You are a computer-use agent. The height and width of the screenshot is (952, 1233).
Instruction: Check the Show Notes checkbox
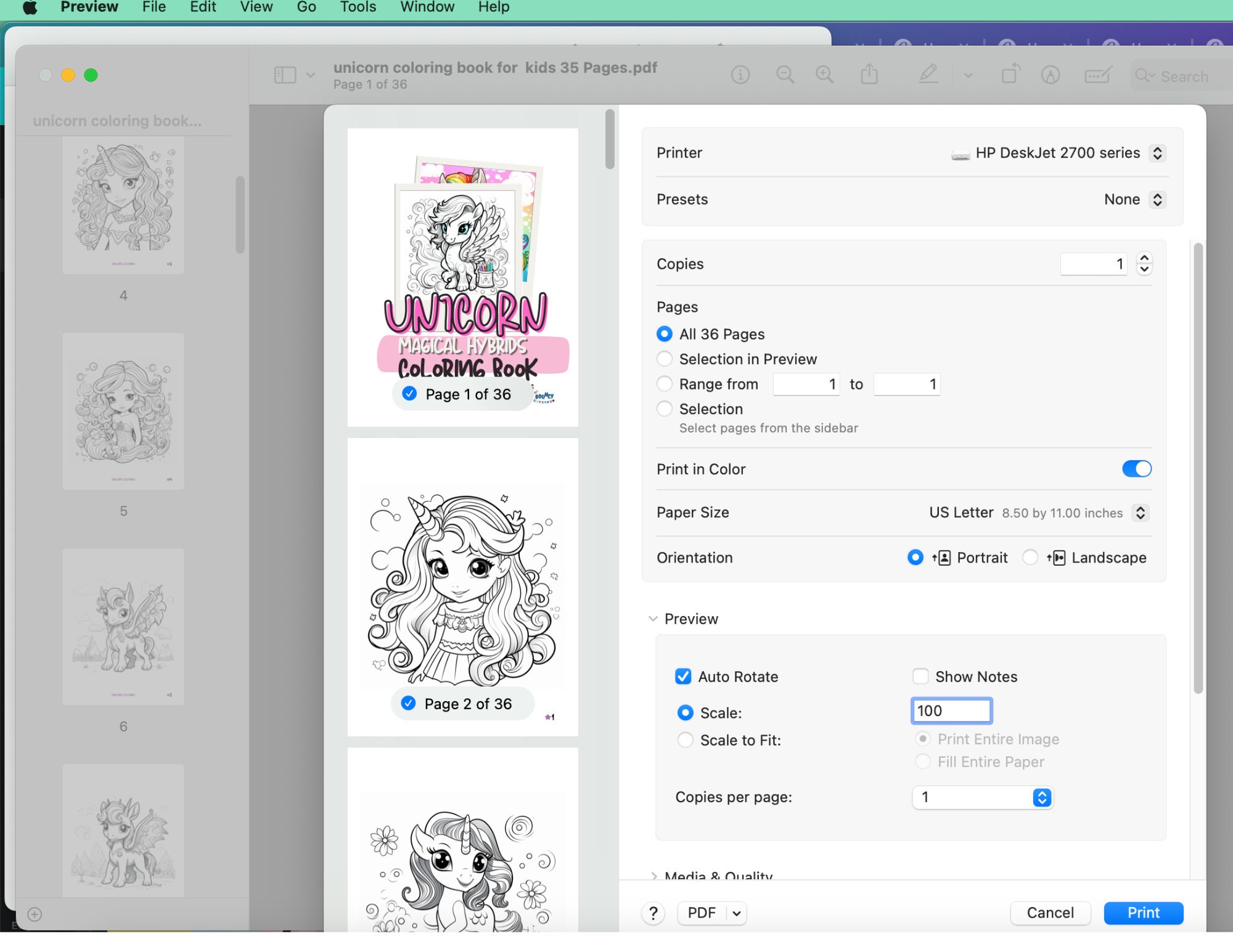tap(920, 676)
